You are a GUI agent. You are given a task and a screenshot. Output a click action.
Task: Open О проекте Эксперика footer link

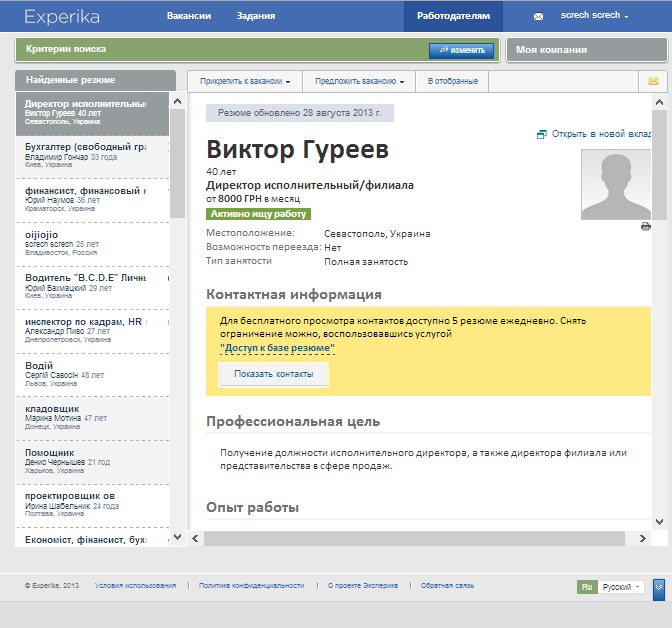pos(363,585)
